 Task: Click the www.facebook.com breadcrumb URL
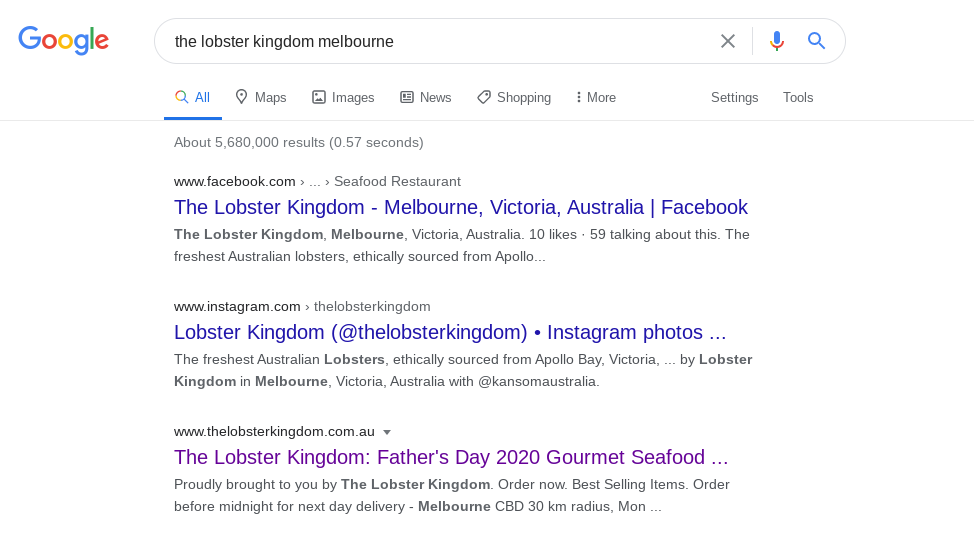click(235, 181)
